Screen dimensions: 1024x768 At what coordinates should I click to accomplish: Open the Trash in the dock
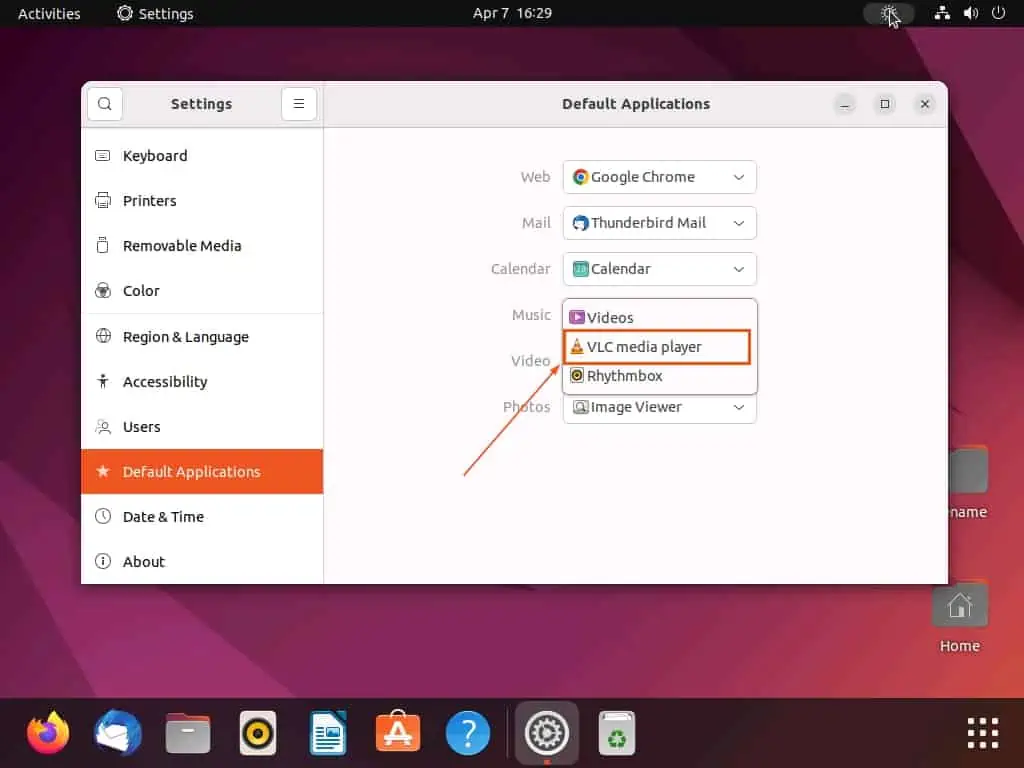[x=617, y=733]
